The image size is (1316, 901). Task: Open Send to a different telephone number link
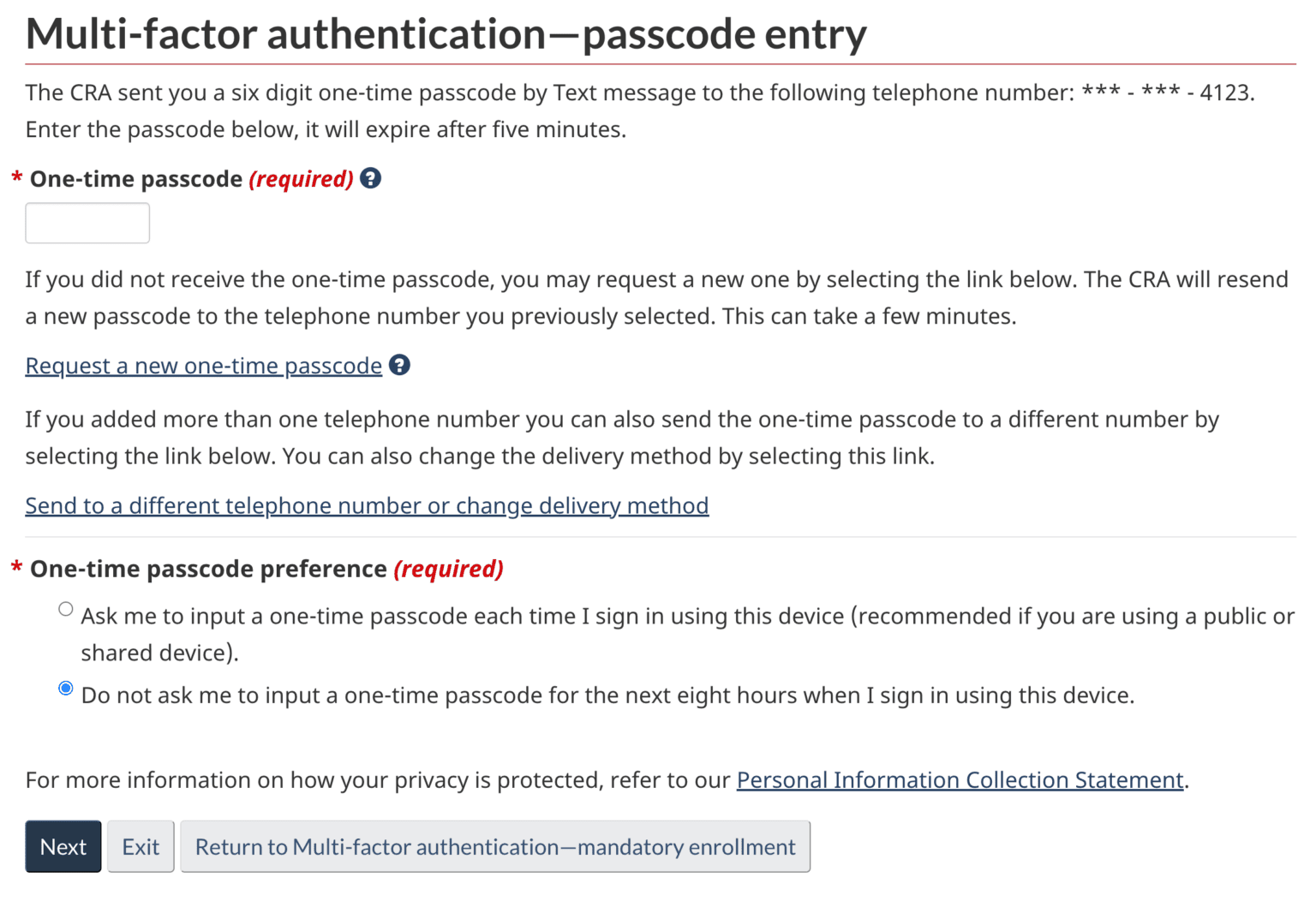click(367, 506)
